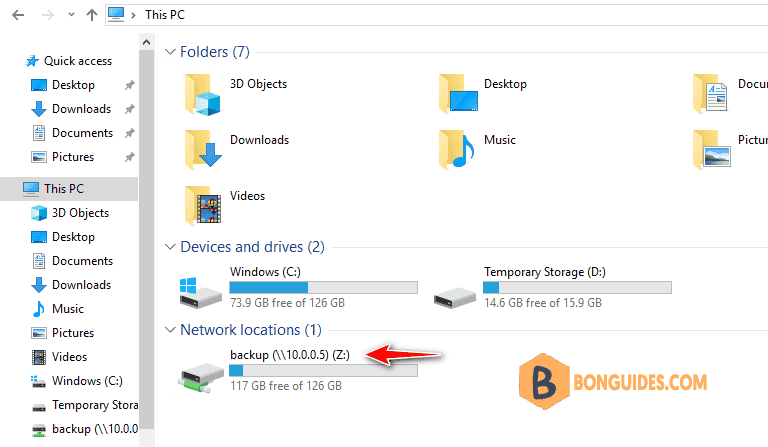
Task: Open the Windows (C:) drive icon
Action: click(x=201, y=293)
